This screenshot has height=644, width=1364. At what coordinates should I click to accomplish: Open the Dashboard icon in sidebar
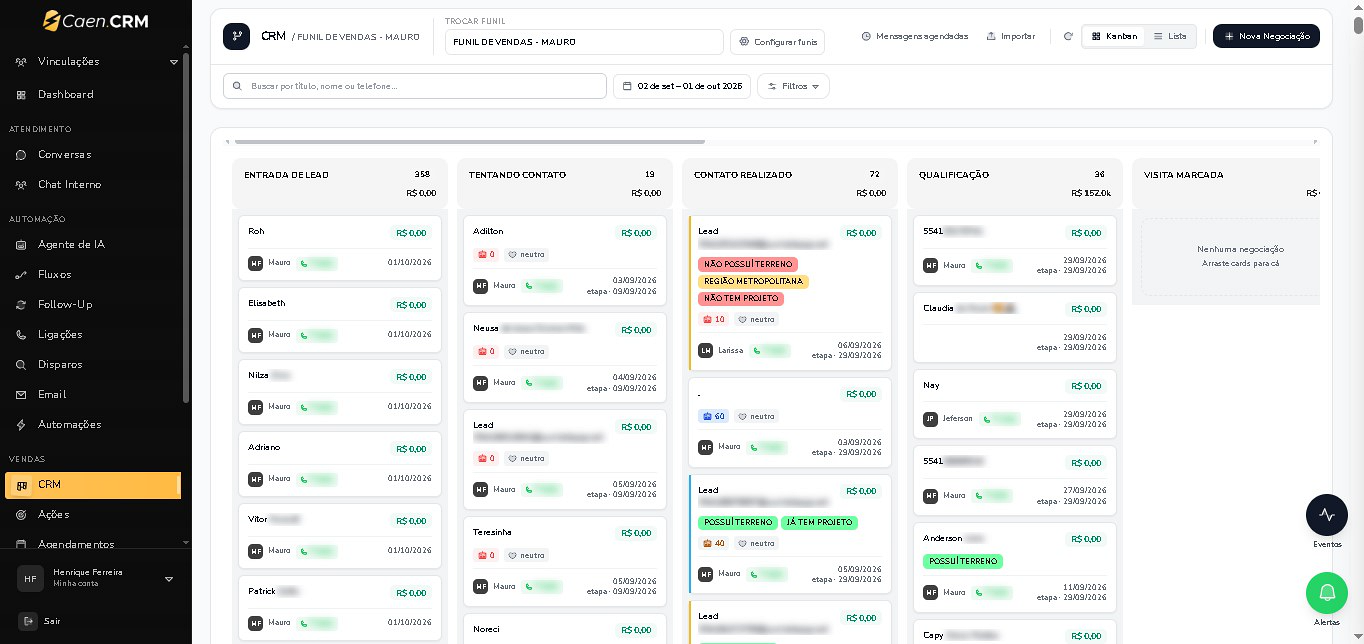pos(21,95)
